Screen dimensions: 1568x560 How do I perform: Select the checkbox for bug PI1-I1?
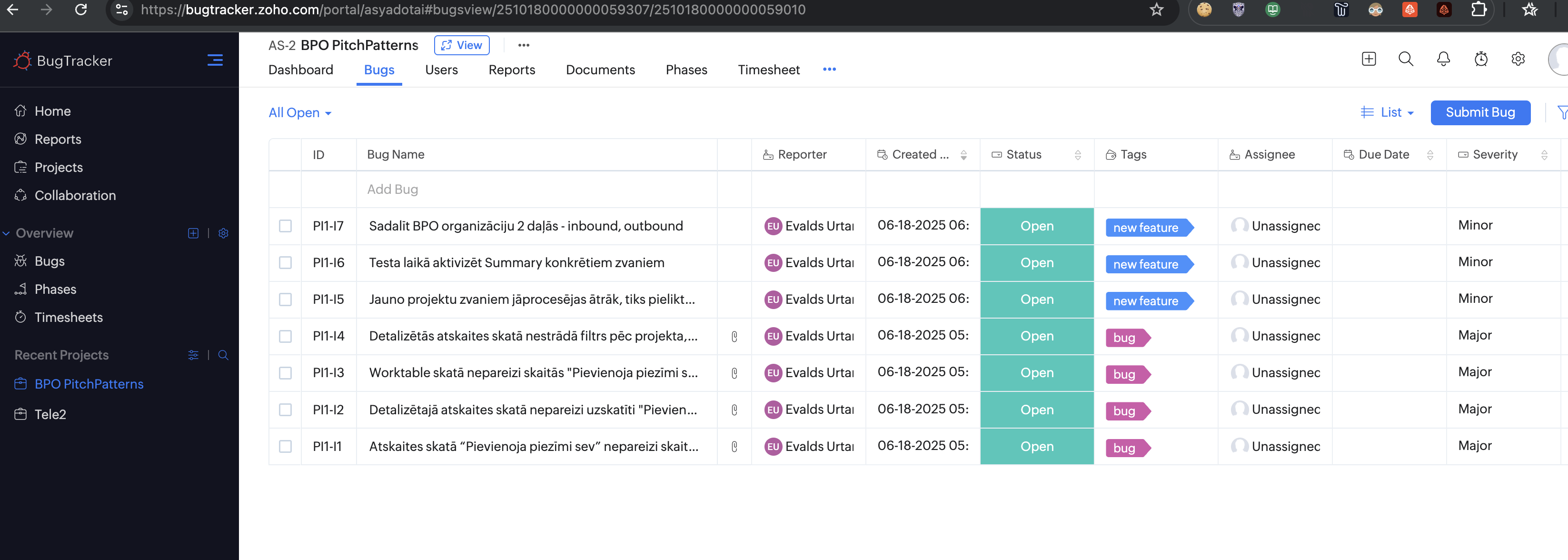point(285,447)
